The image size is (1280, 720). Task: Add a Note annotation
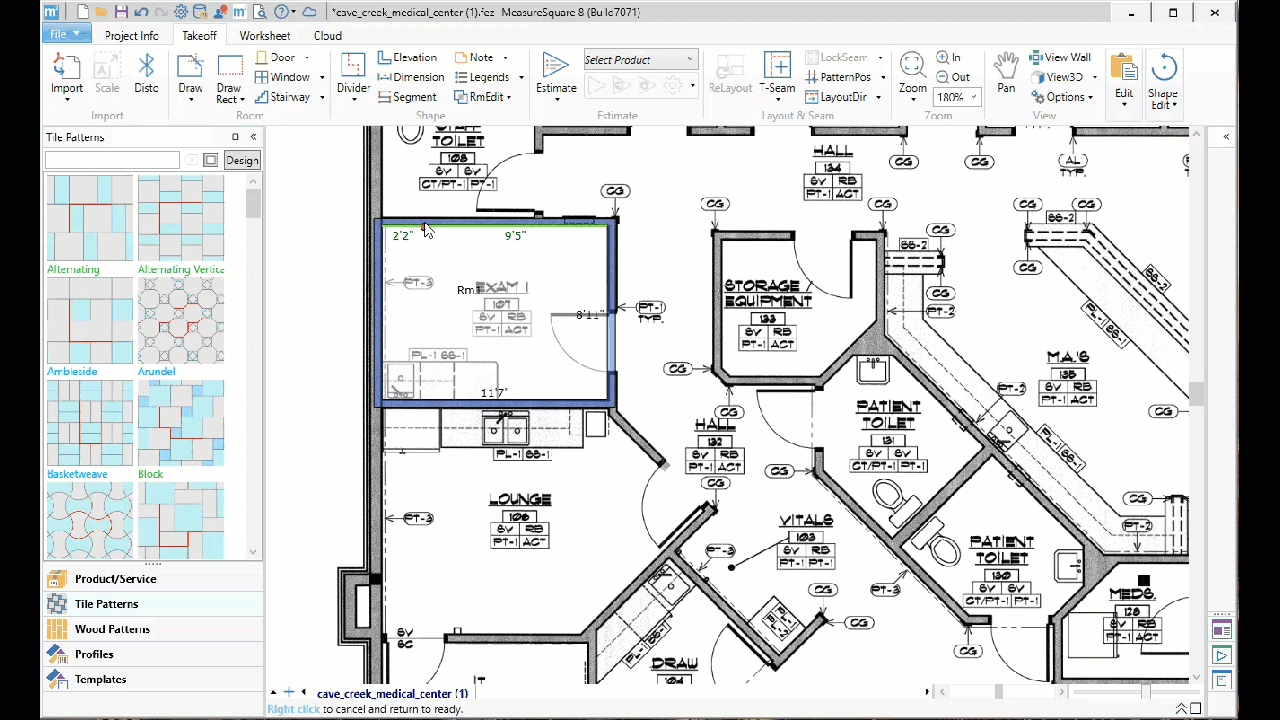474,57
